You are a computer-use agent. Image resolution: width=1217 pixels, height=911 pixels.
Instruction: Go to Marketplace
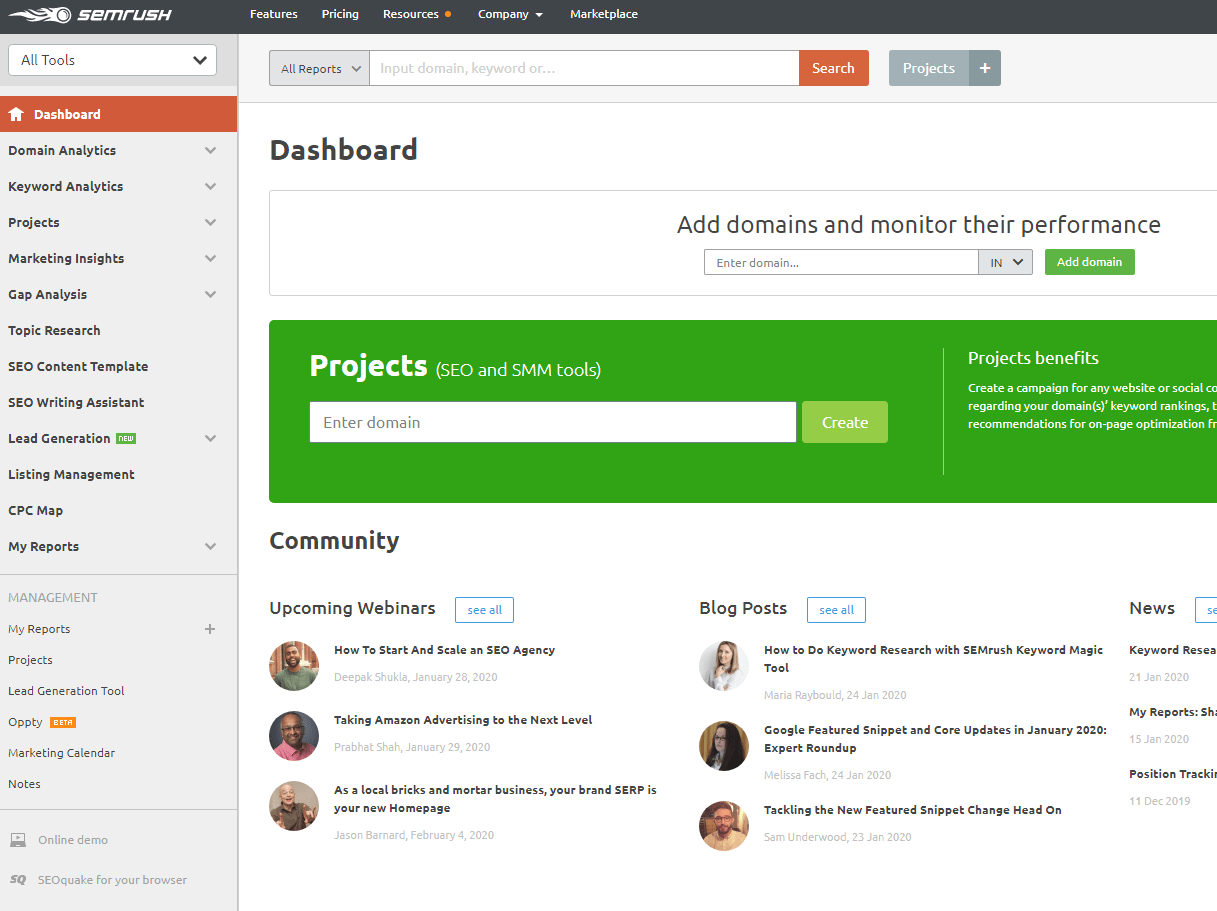click(604, 14)
